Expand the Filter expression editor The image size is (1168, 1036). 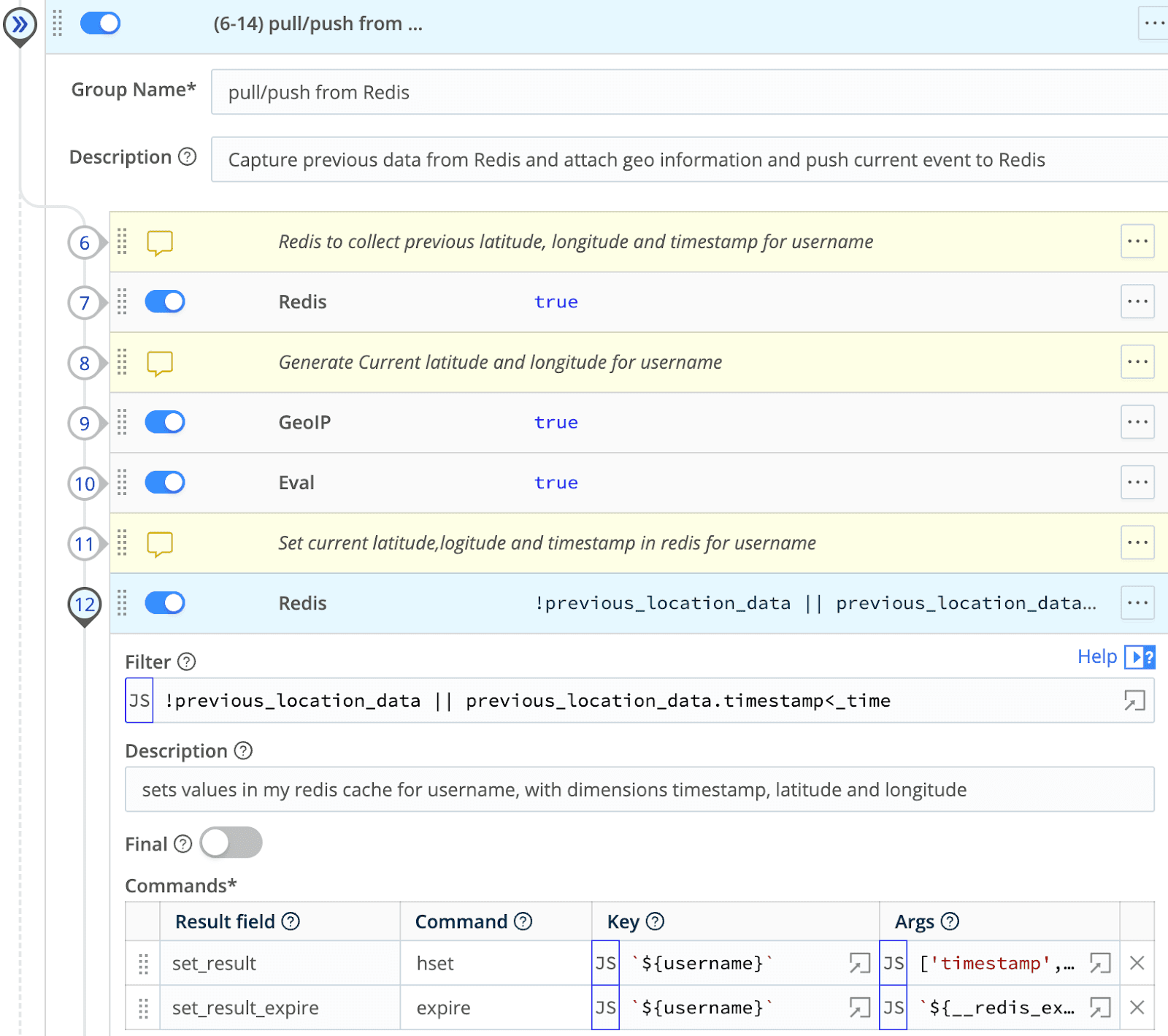pyautogui.click(x=1134, y=701)
